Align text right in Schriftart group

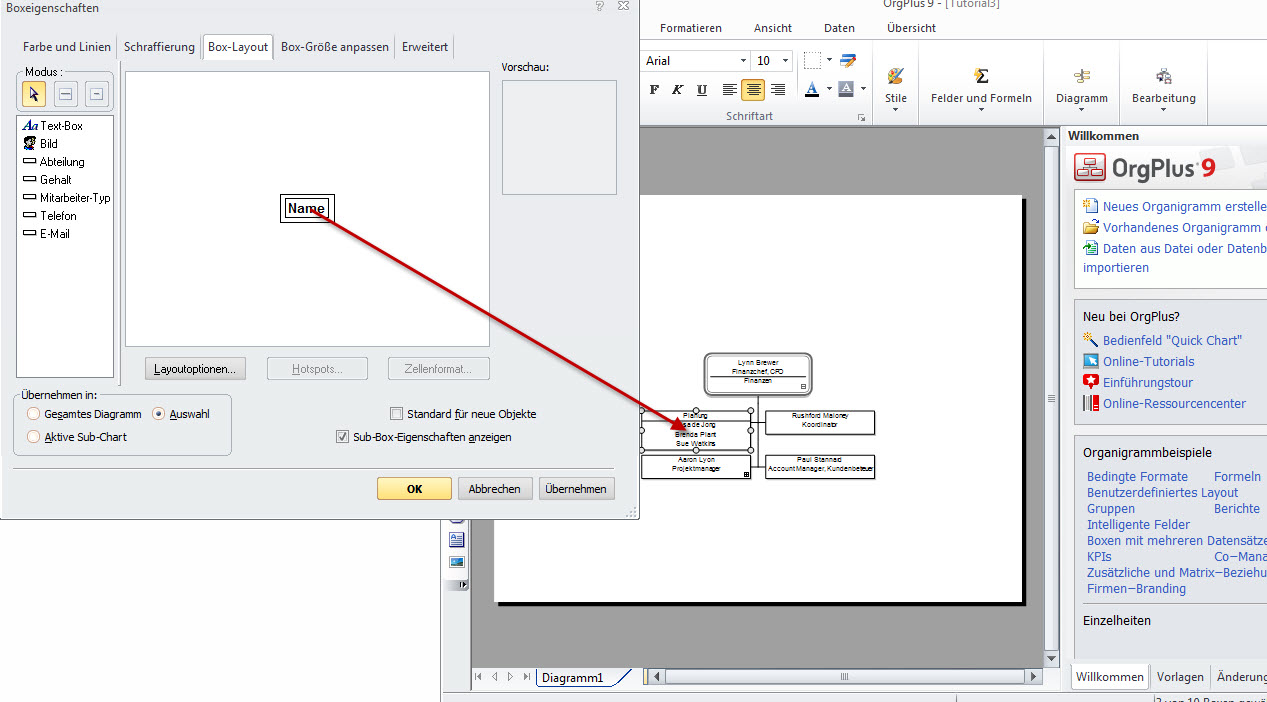(x=778, y=90)
